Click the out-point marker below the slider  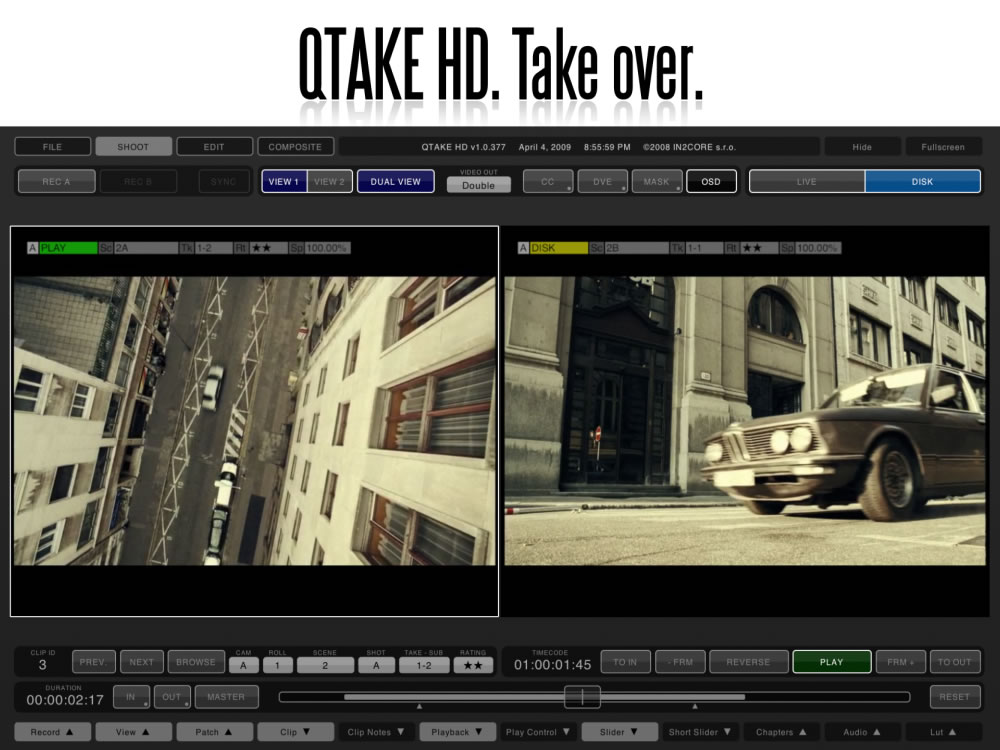pyautogui.click(x=695, y=707)
